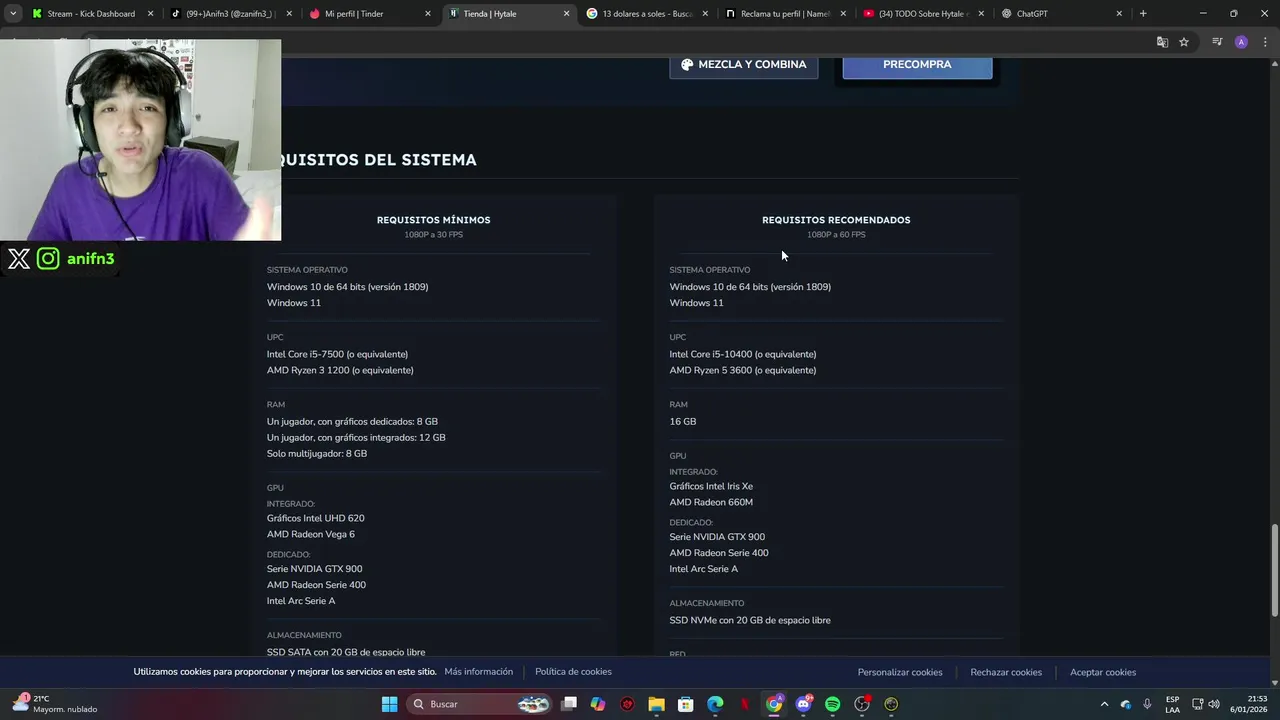Select 'SSD NVMe con 20 GB de espacio libre'

[750, 620]
